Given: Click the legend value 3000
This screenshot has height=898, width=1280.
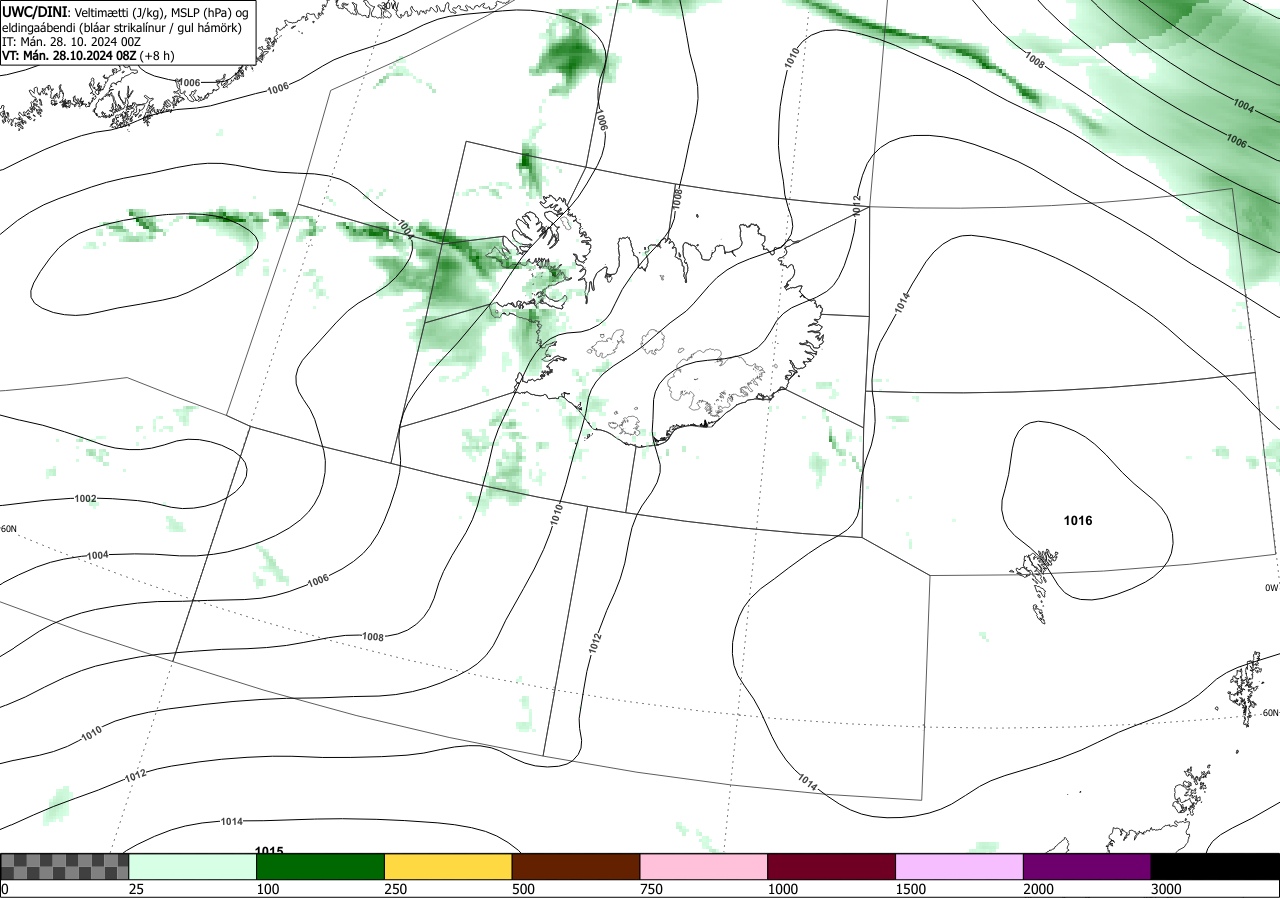Looking at the screenshot, I should coord(1166,889).
